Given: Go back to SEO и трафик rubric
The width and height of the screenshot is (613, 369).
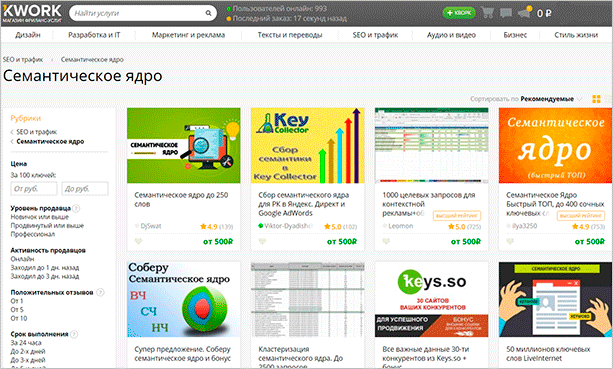Looking at the screenshot, I should 37,132.
